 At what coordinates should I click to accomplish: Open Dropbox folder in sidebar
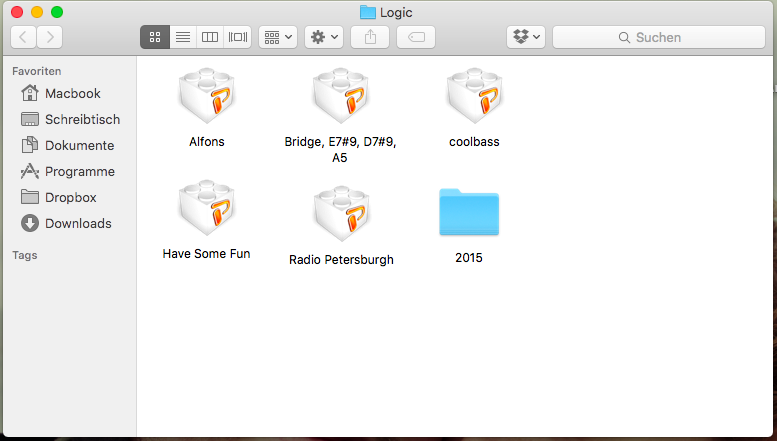tap(58, 197)
